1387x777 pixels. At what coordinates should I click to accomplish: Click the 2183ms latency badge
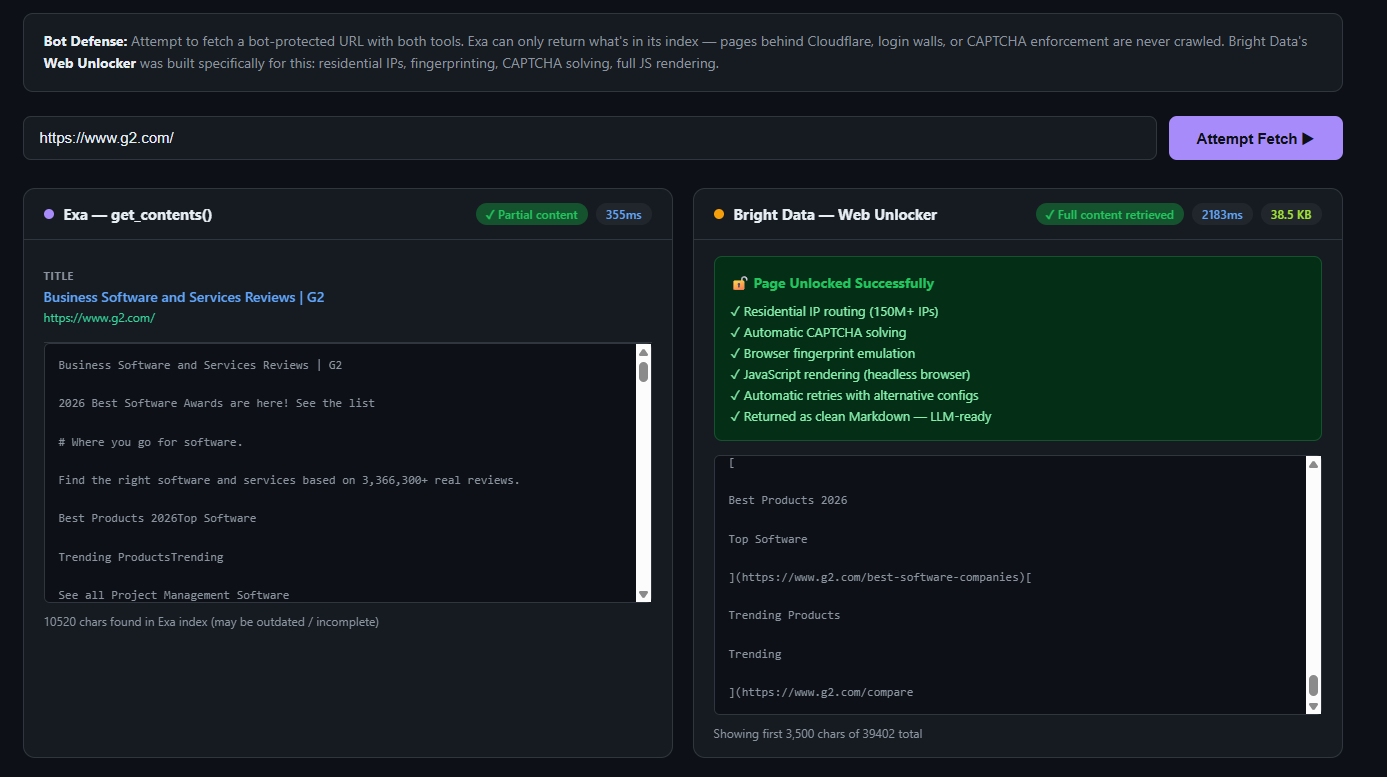[1221, 214]
